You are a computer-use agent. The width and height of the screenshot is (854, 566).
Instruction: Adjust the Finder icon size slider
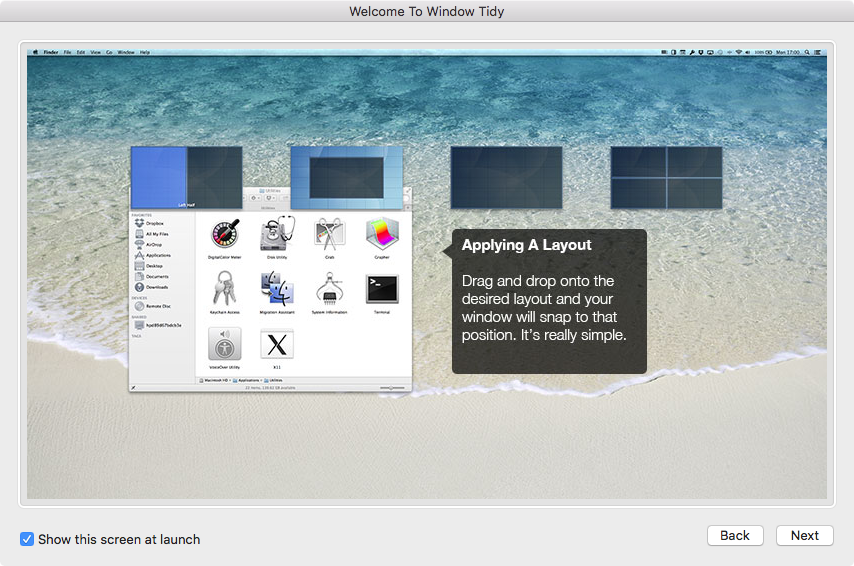392,388
